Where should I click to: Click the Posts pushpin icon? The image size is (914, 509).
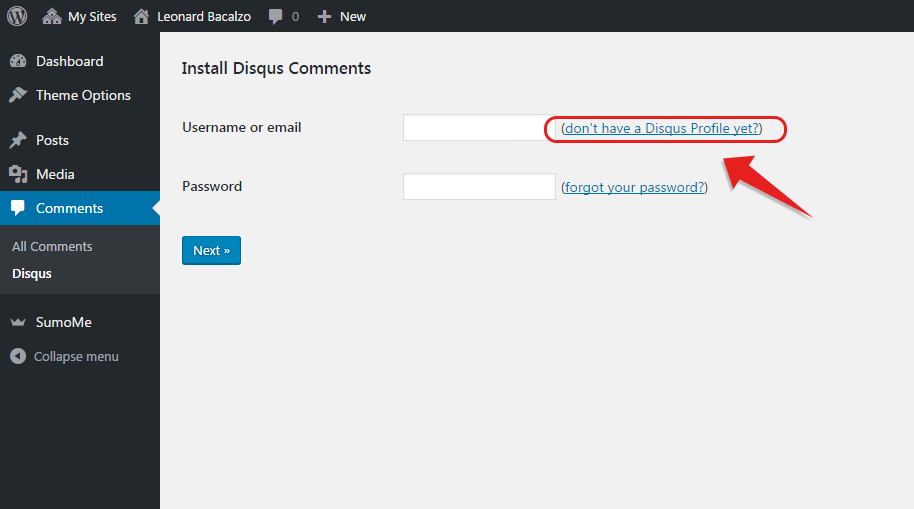point(18,140)
